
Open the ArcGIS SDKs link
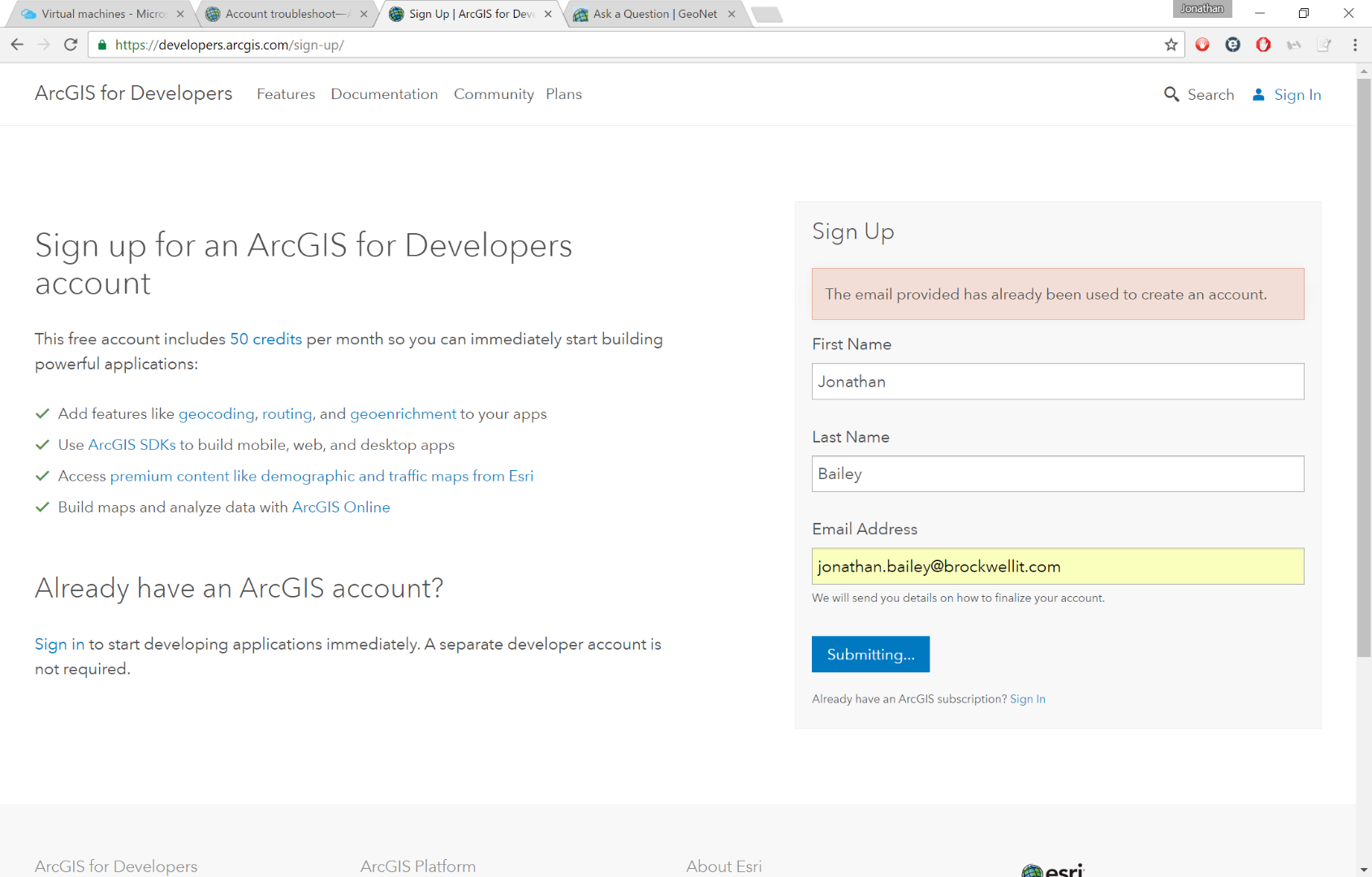pos(132,445)
